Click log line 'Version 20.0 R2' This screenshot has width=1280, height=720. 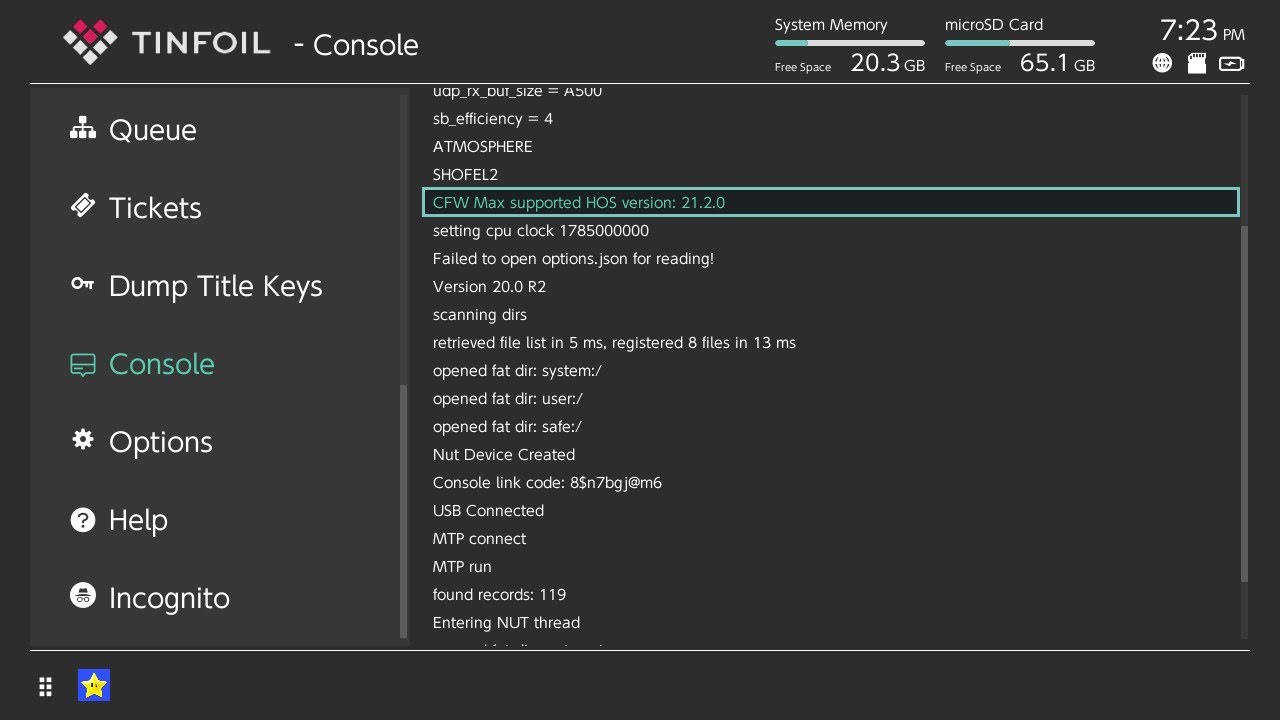pyautogui.click(x=489, y=286)
